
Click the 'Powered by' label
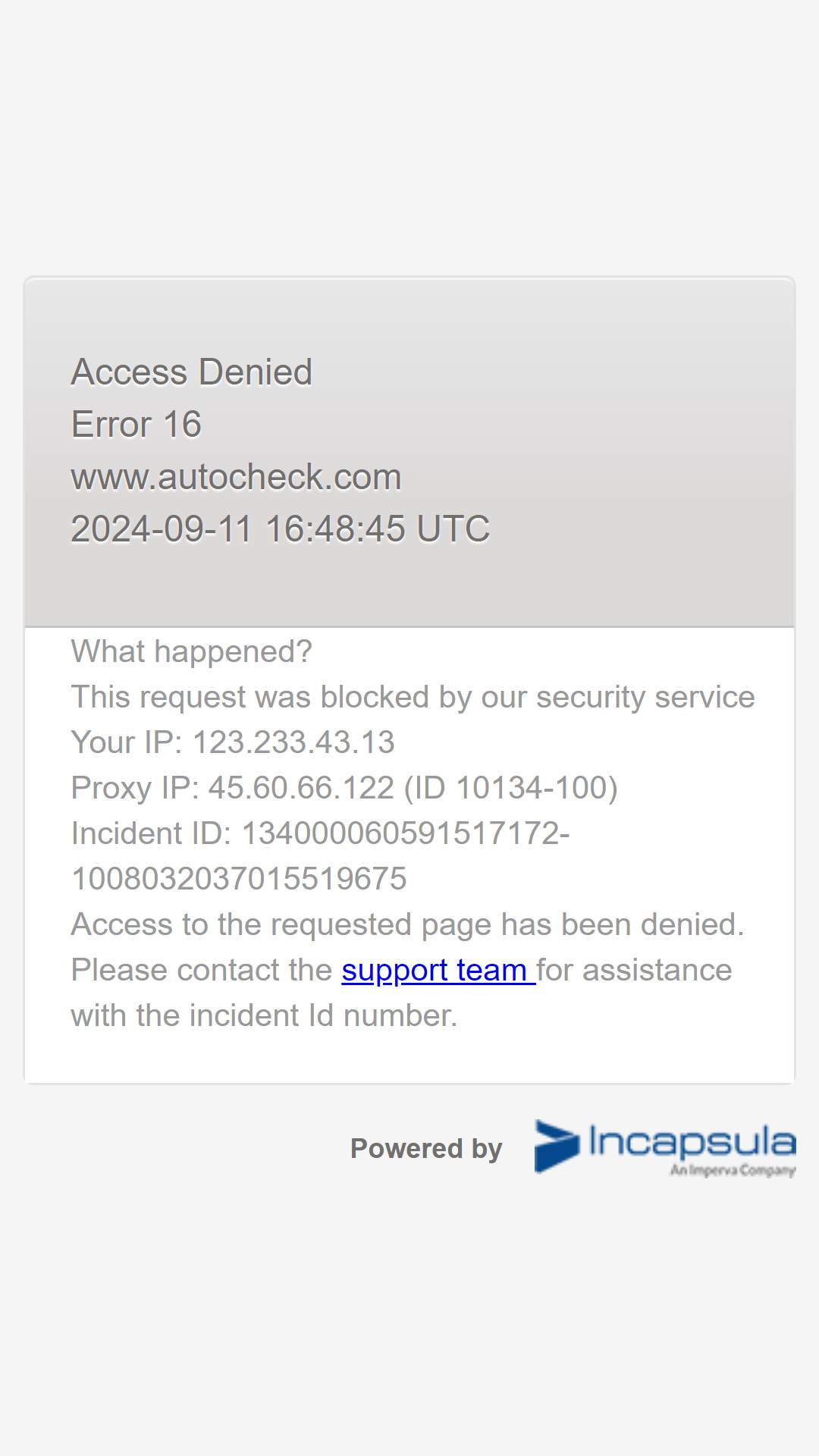tap(426, 1148)
